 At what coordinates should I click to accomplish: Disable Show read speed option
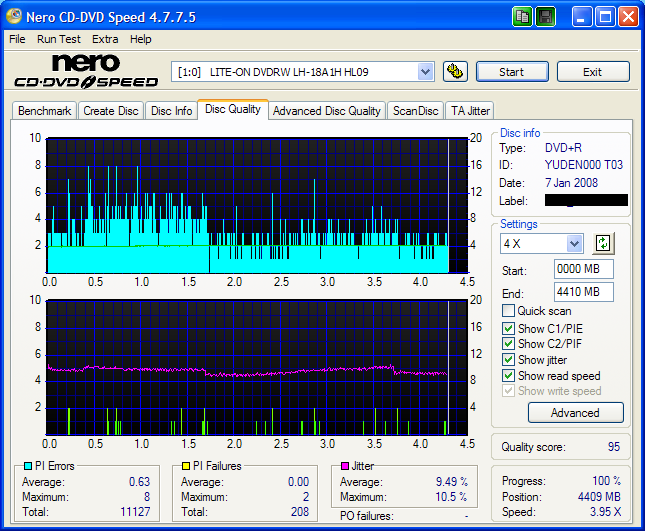coord(509,376)
